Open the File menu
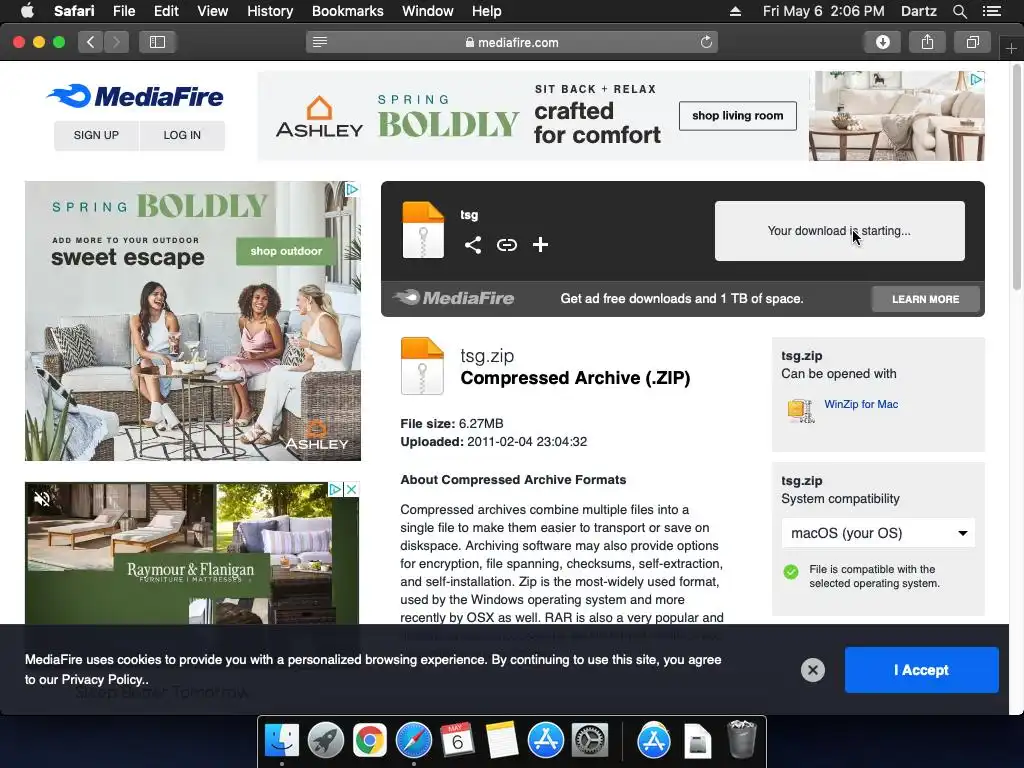1024x768 pixels. [124, 11]
